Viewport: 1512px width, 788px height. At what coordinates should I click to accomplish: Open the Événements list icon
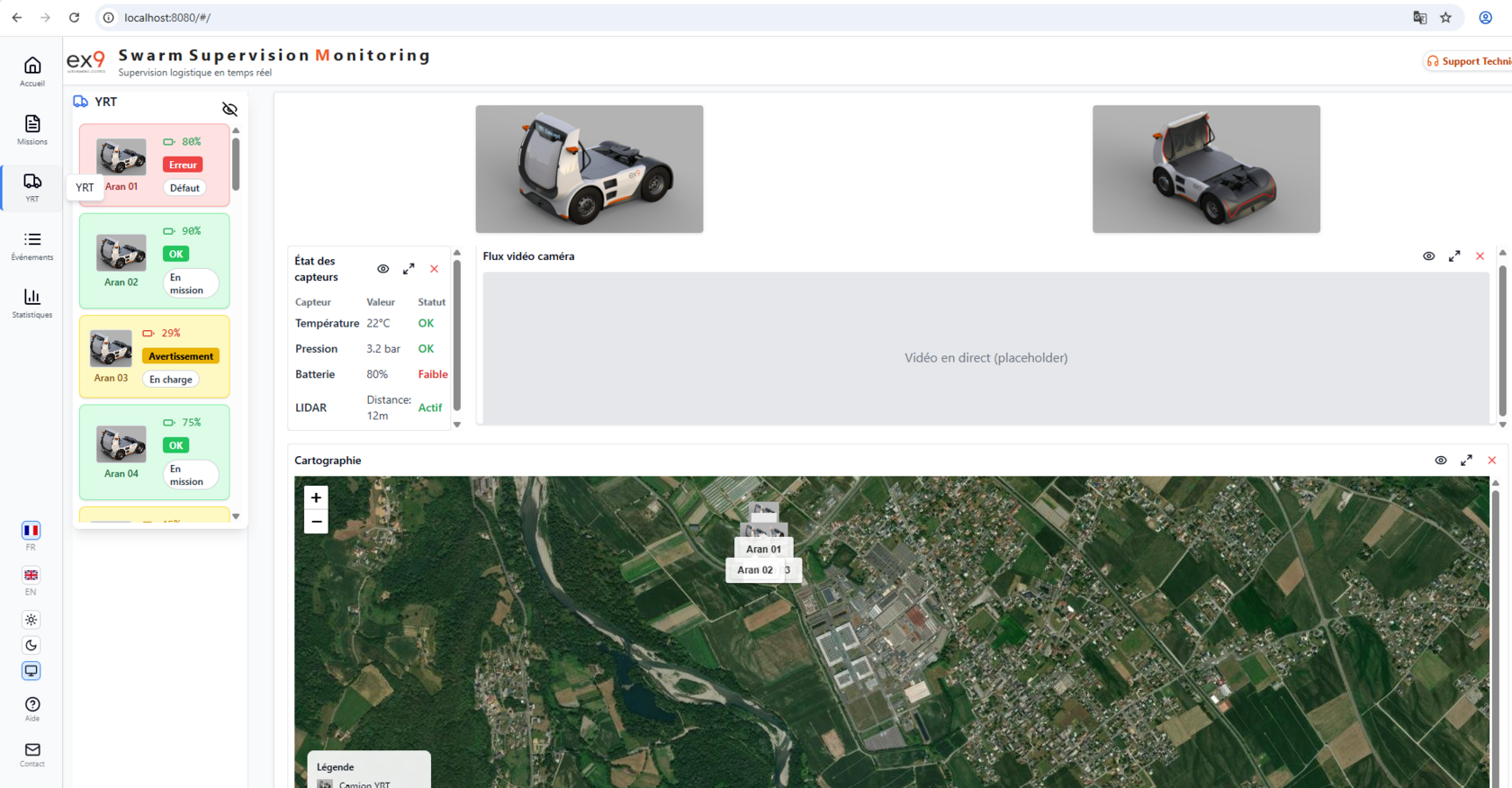[x=32, y=245]
